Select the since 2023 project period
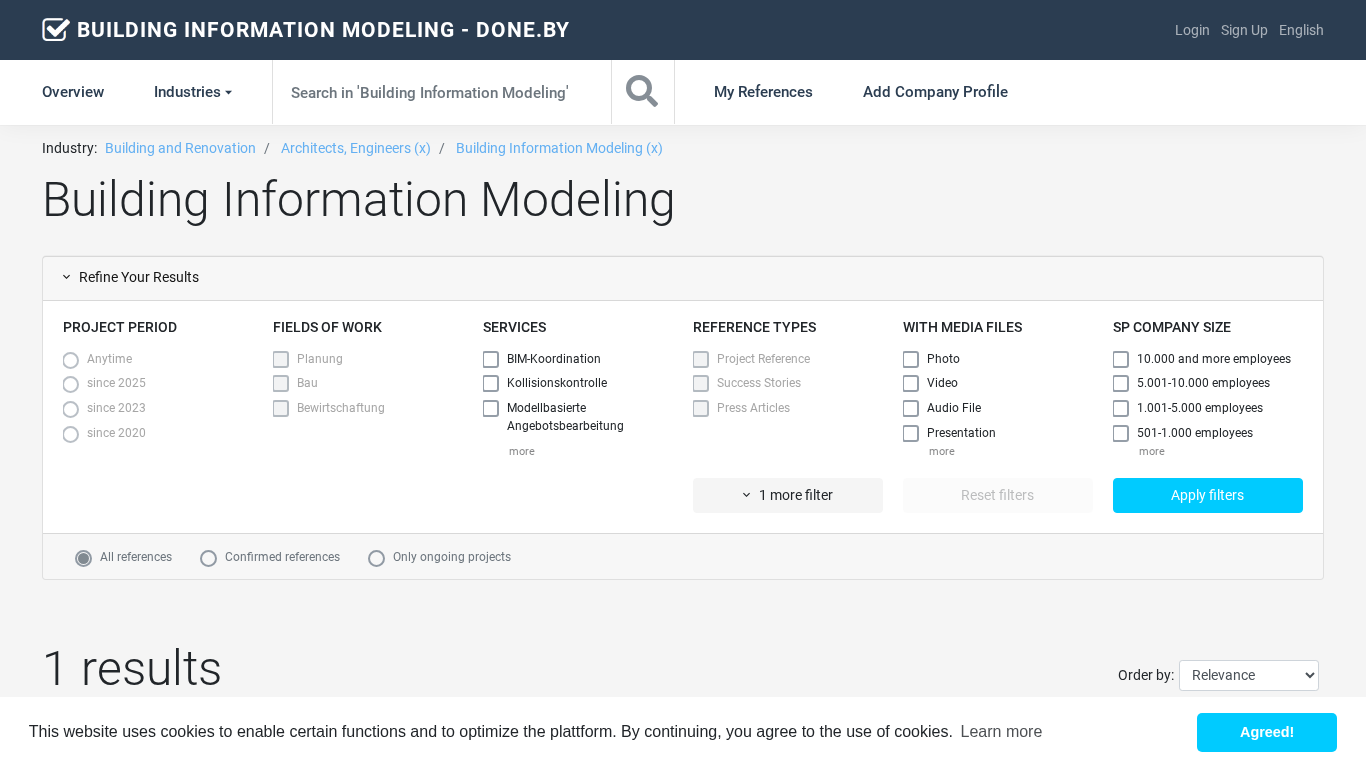The height and width of the screenshot is (768, 1366). point(71,410)
